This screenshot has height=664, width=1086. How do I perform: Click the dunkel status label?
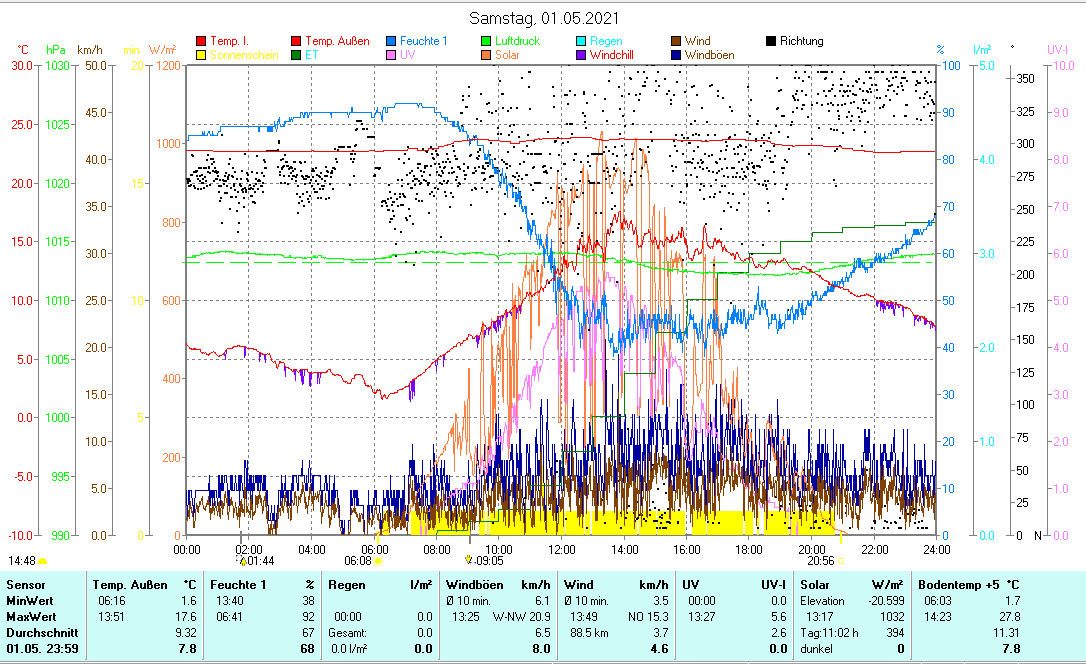(816, 649)
